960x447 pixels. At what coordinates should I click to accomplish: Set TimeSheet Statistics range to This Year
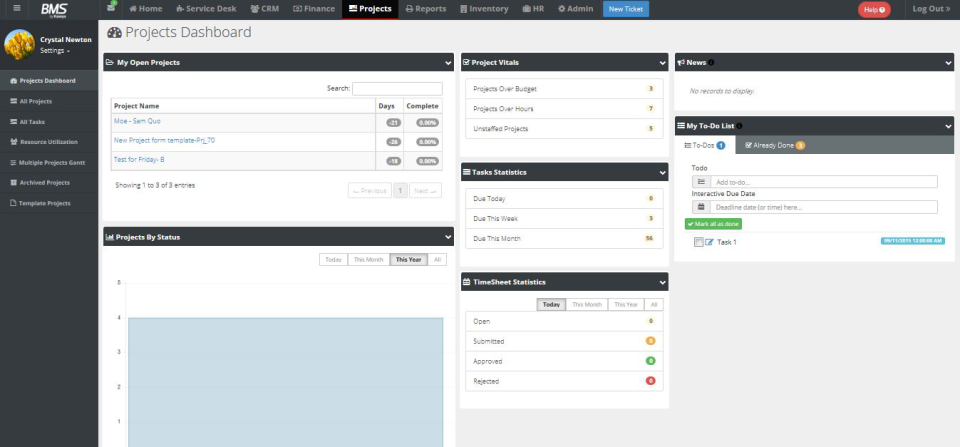click(626, 304)
